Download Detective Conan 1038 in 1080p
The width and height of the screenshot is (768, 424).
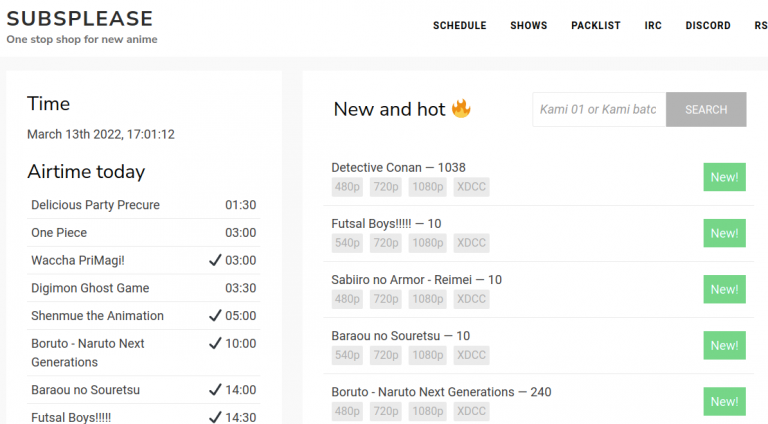[428, 187]
